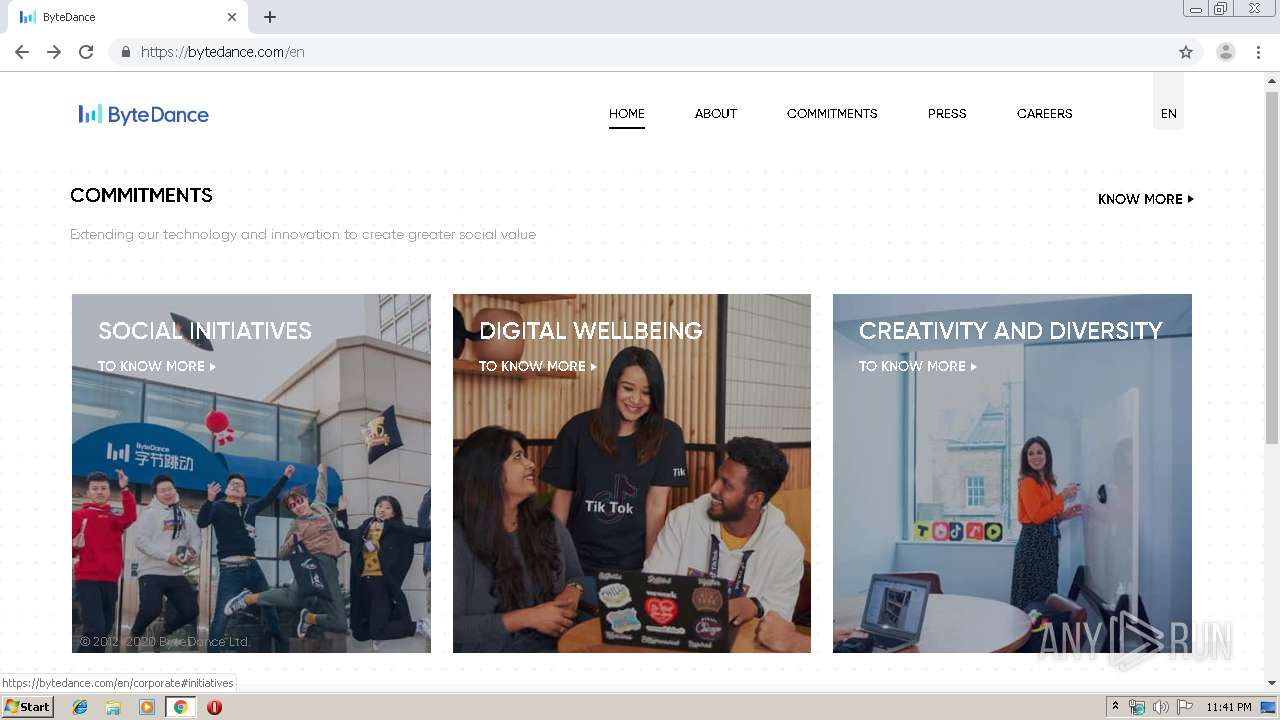Click the KNOW MORE link
The height and width of the screenshot is (720, 1280).
click(1146, 199)
